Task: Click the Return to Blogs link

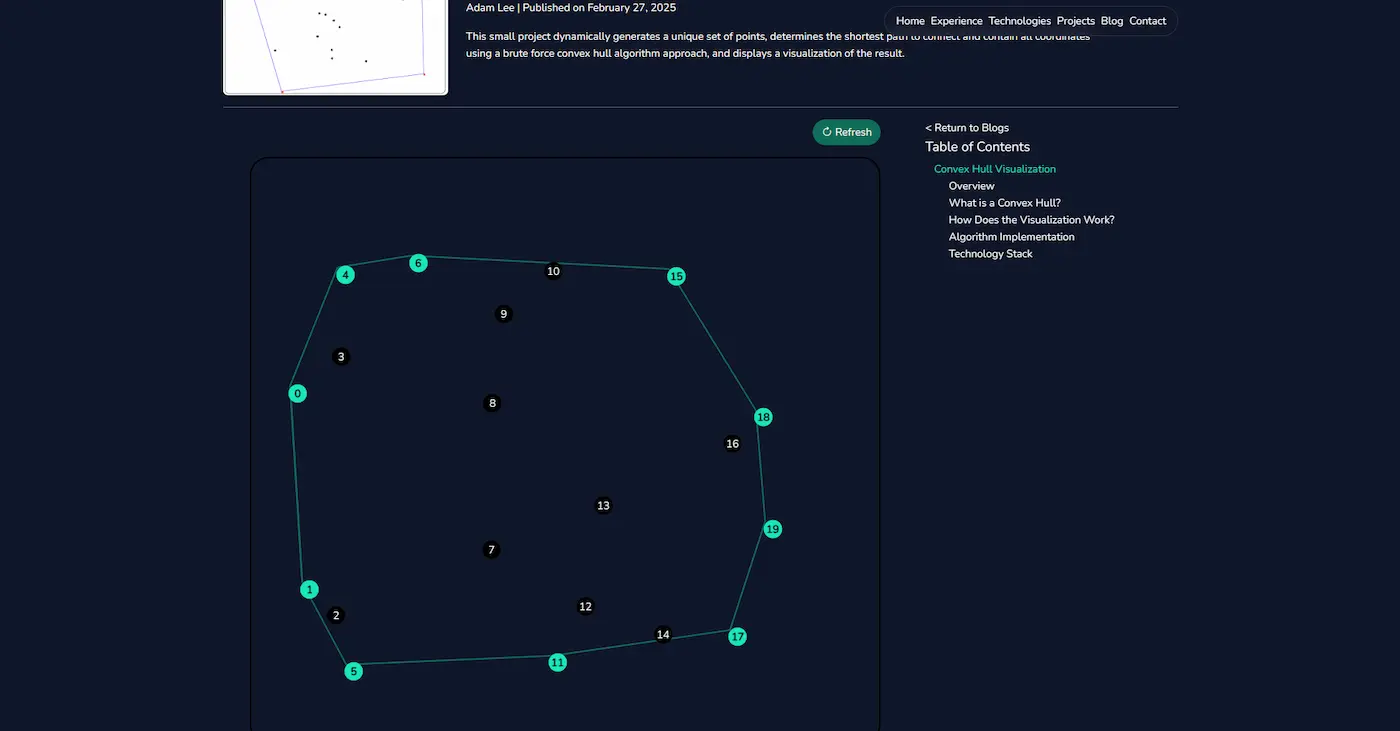Action: pyautogui.click(x=967, y=128)
